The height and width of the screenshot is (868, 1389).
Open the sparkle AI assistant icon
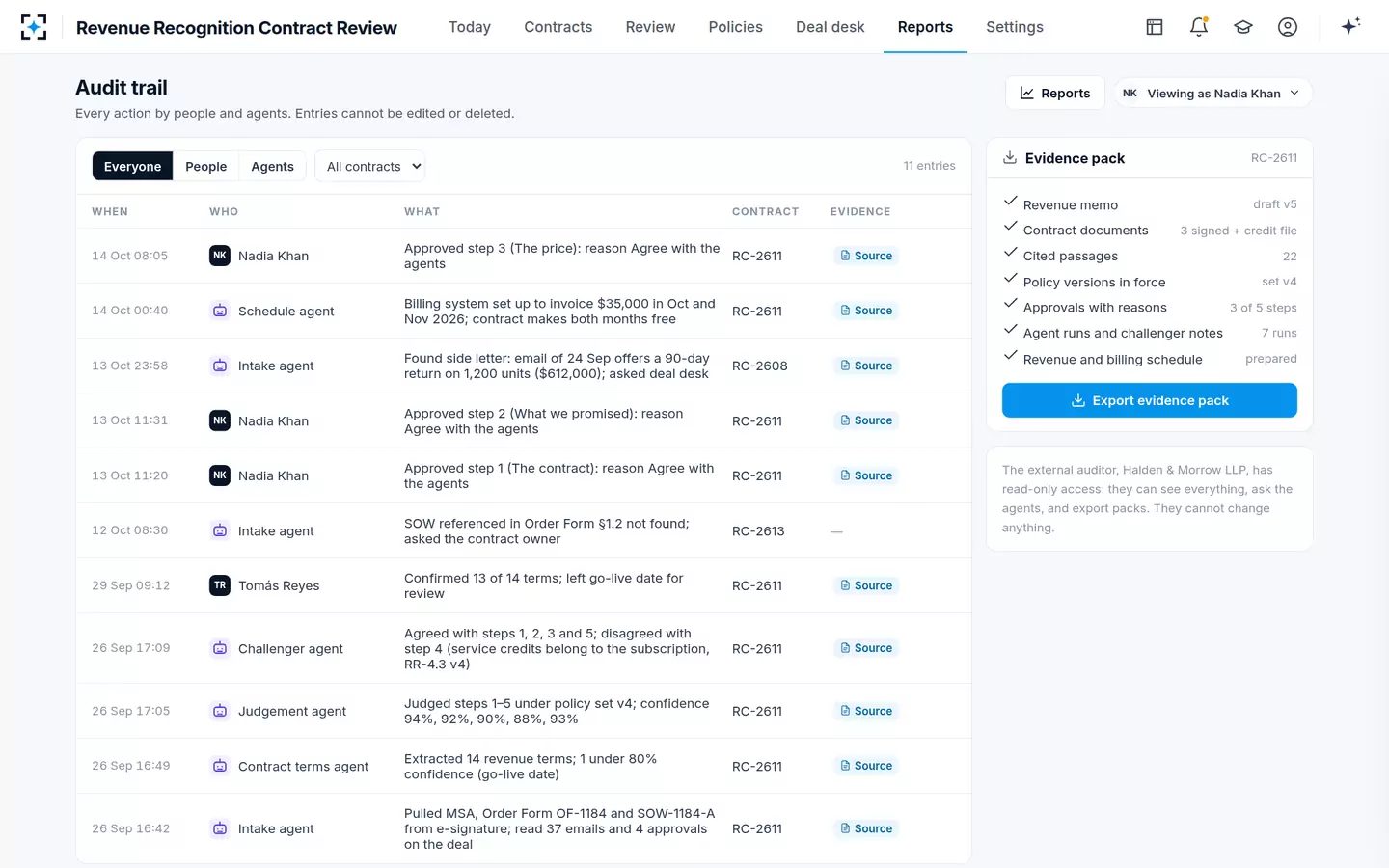[x=1350, y=26]
